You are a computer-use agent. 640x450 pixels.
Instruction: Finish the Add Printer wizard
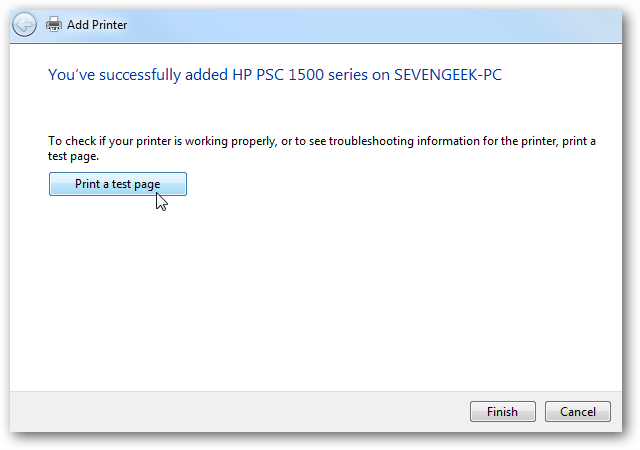coord(502,411)
